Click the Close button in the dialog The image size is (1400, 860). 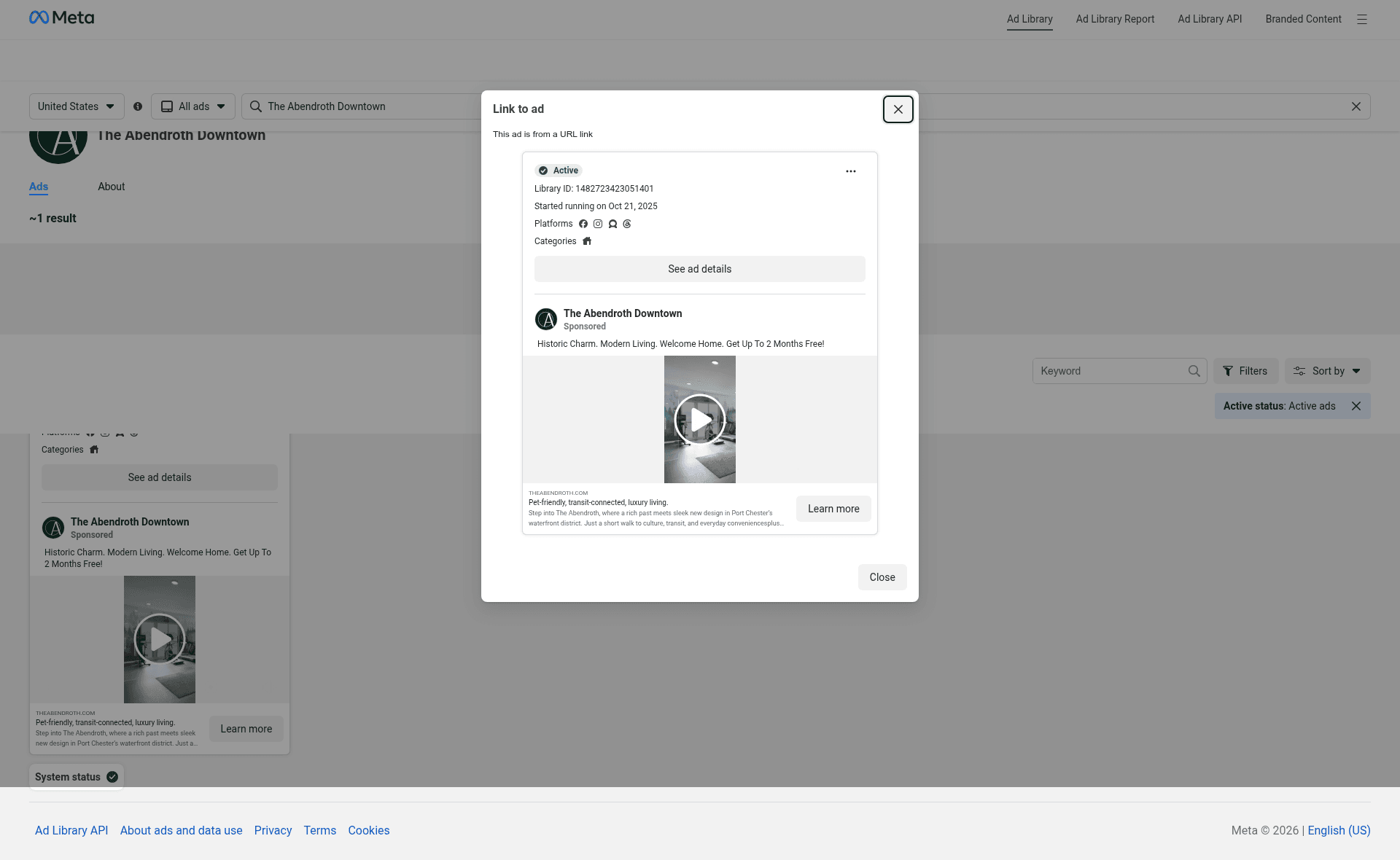coord(882,577)
